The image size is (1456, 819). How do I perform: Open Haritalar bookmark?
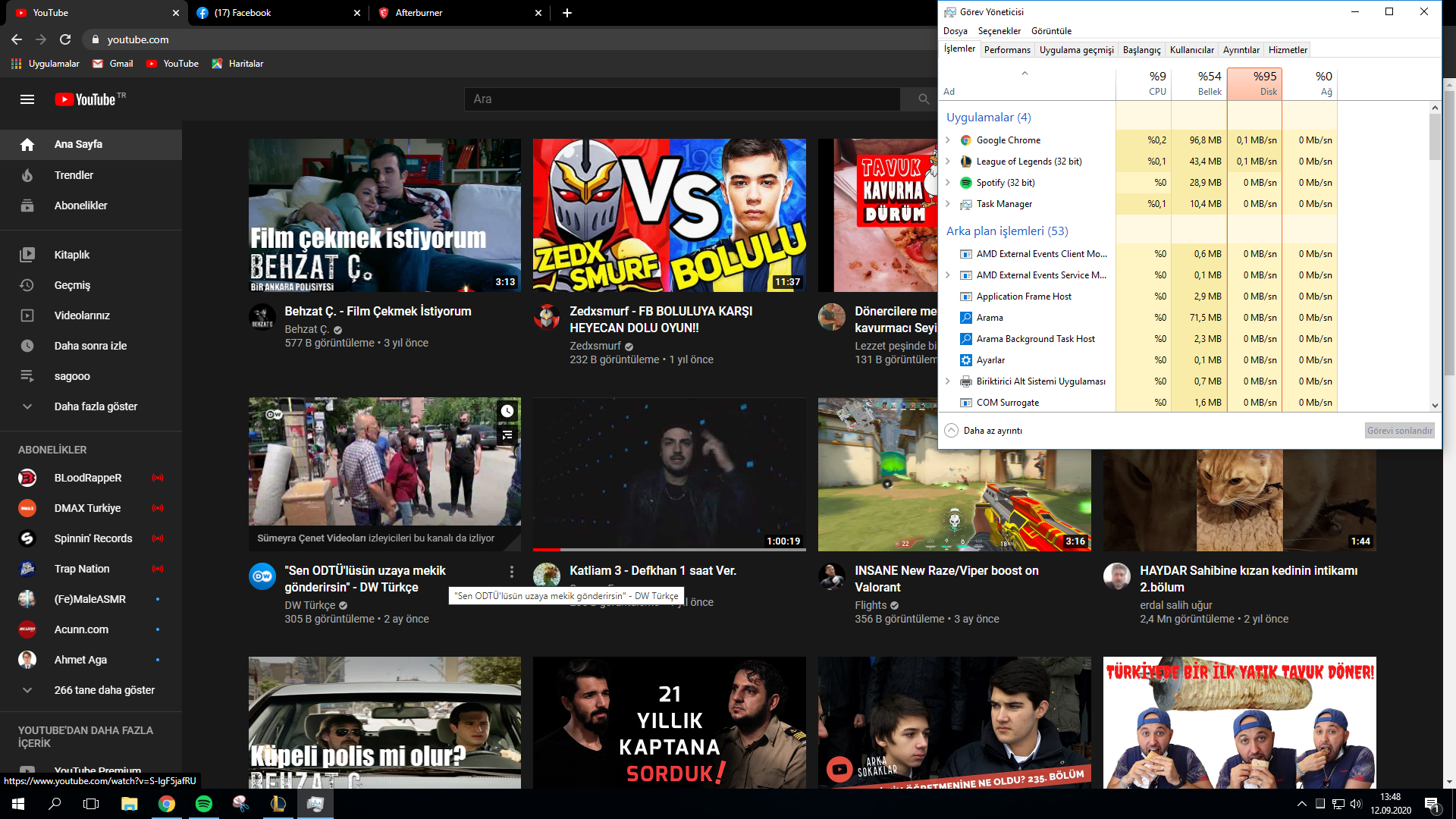pyautogui.click(x=237, y=64)
